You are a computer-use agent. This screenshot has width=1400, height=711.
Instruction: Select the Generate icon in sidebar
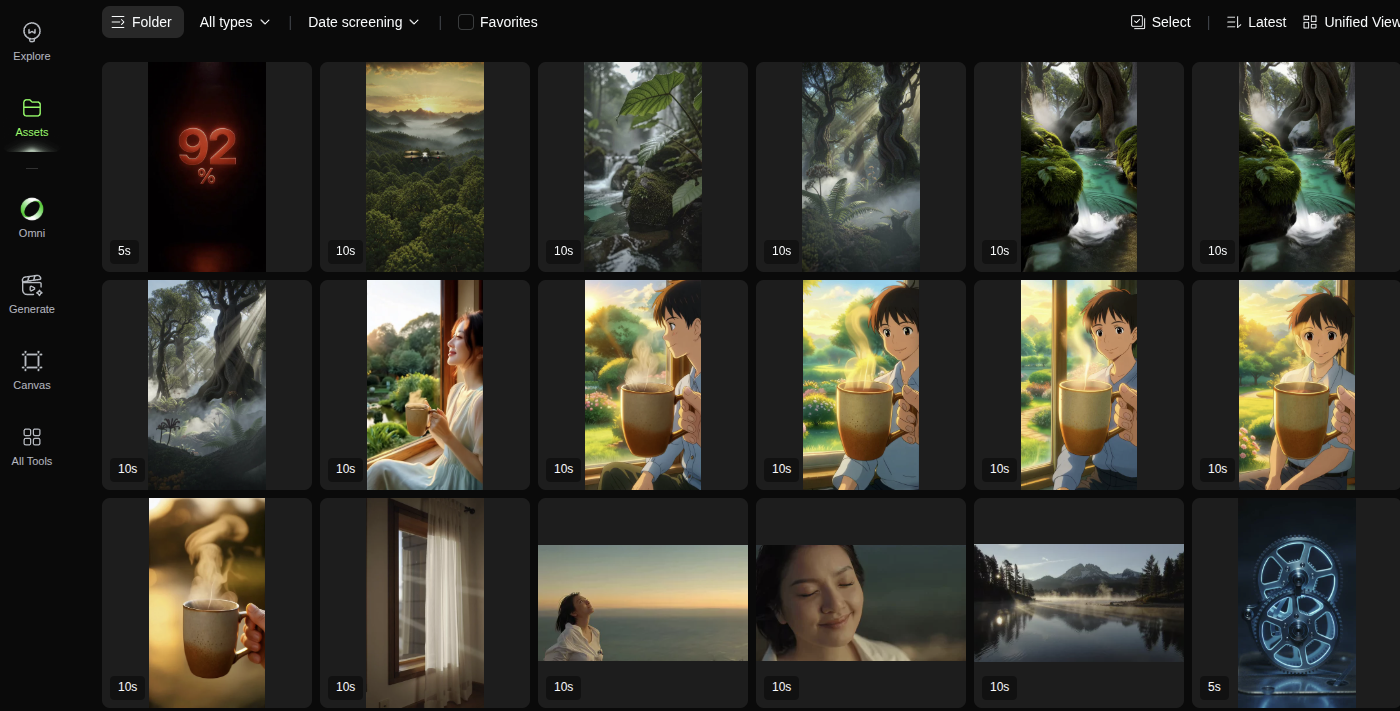click(x=32, y=285)
